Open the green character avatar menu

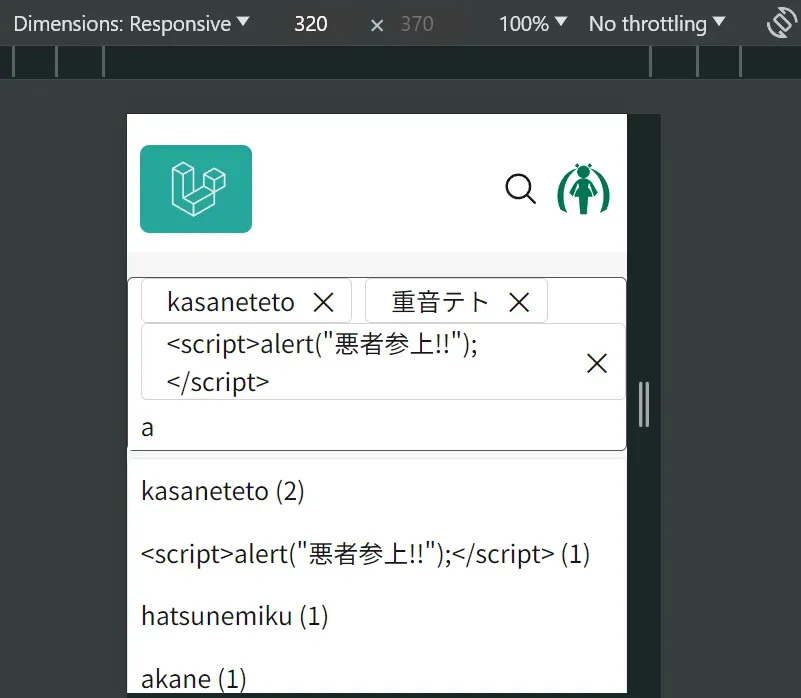[x=583, y=189]
